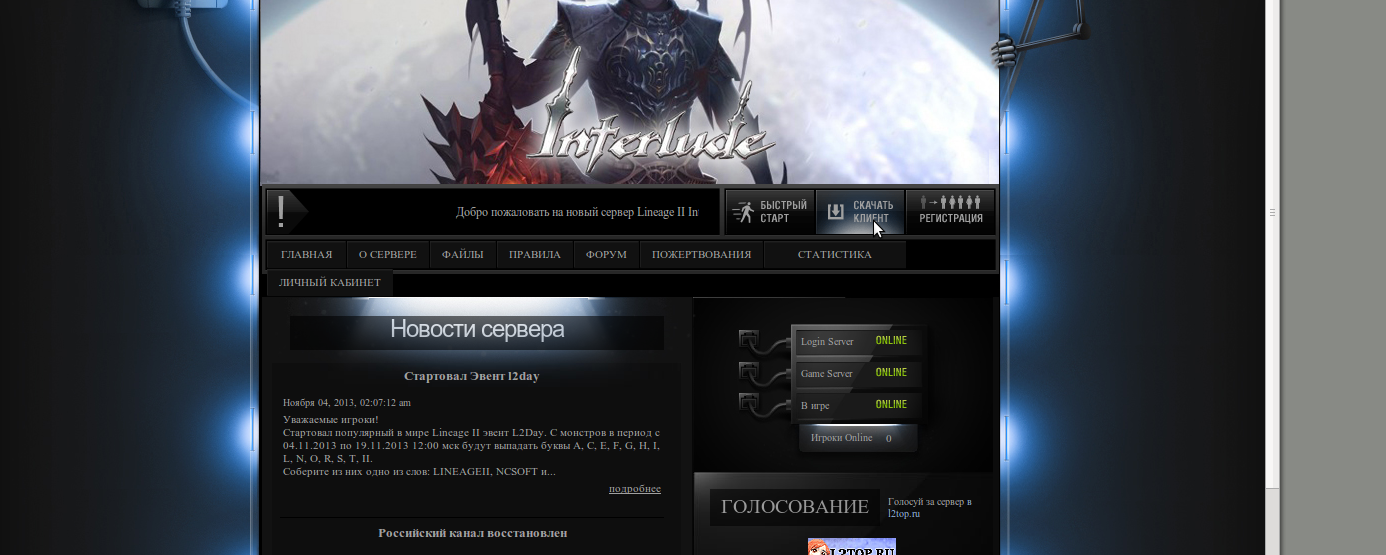Click the welcome marquee text Добро пожаловать
The height and width of the screenshot is (555, 1386).
577,212
